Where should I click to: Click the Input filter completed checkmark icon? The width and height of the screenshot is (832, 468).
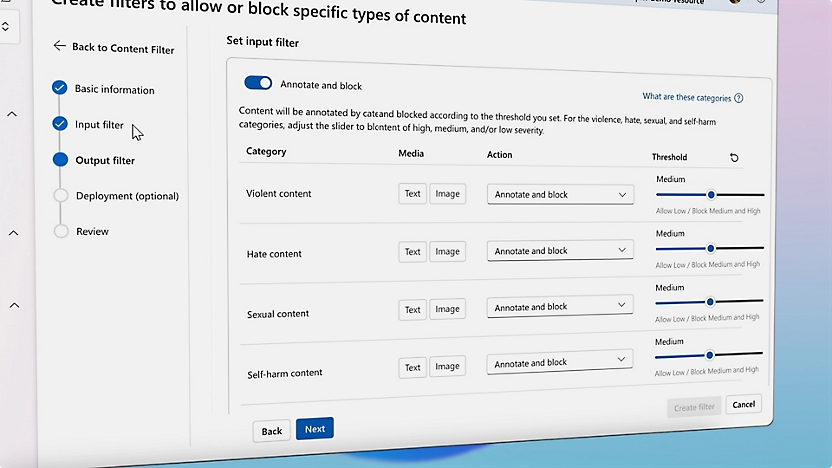(x=60, y=124)
